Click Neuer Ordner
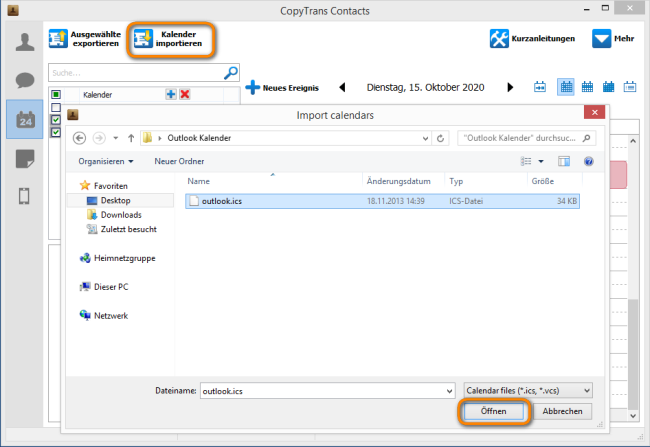Viewport: 650px width, 447px height. click(x=179, y=161)
